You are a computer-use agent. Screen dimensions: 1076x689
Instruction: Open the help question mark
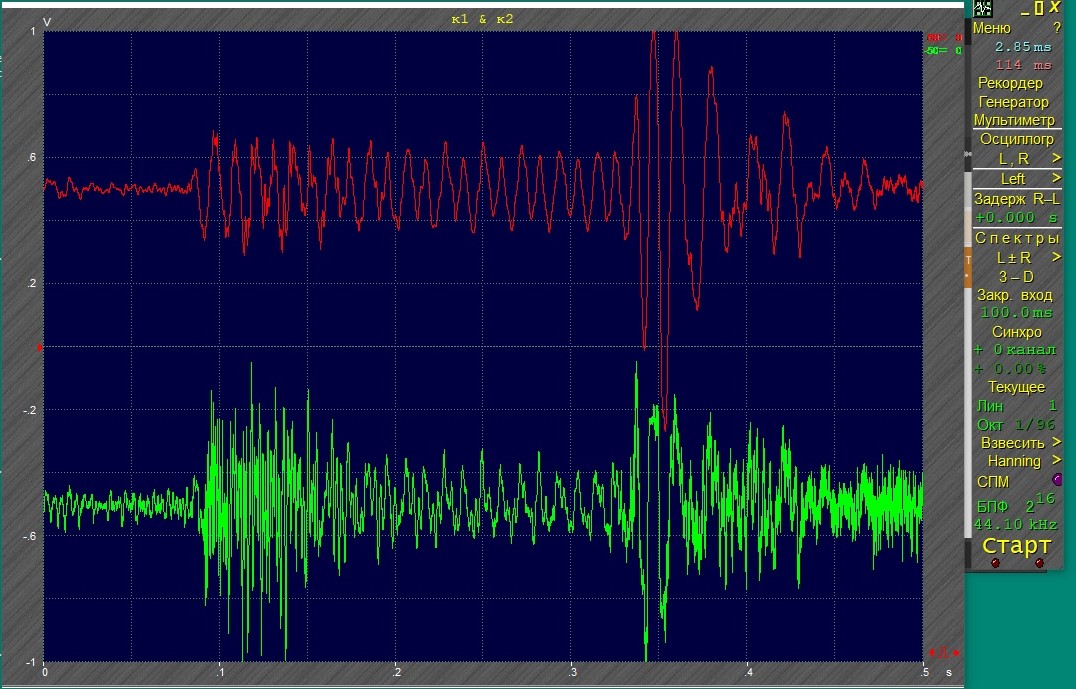[x=1057, y=28]
